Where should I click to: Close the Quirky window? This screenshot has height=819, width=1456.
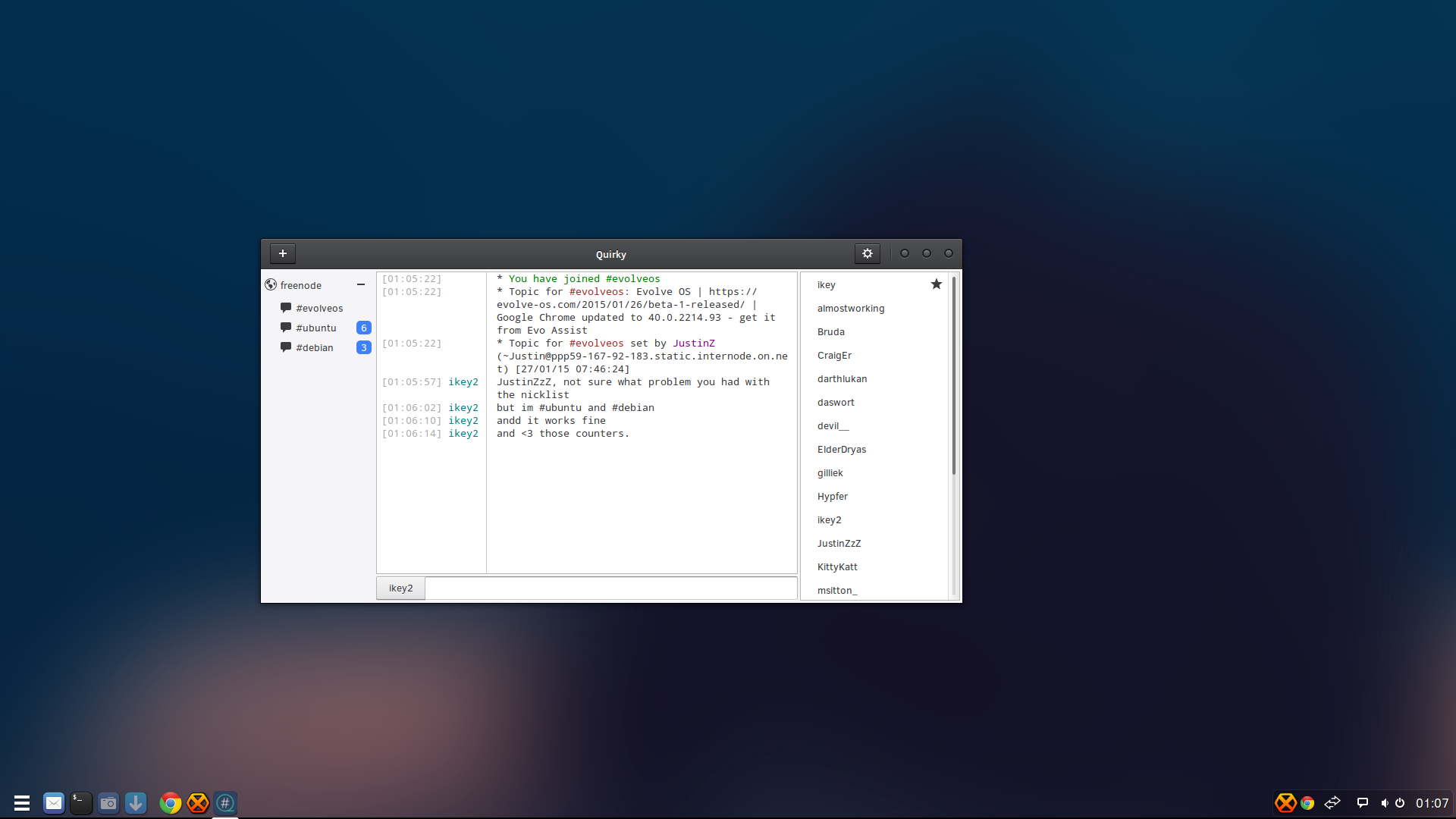(x=949, y=253)
